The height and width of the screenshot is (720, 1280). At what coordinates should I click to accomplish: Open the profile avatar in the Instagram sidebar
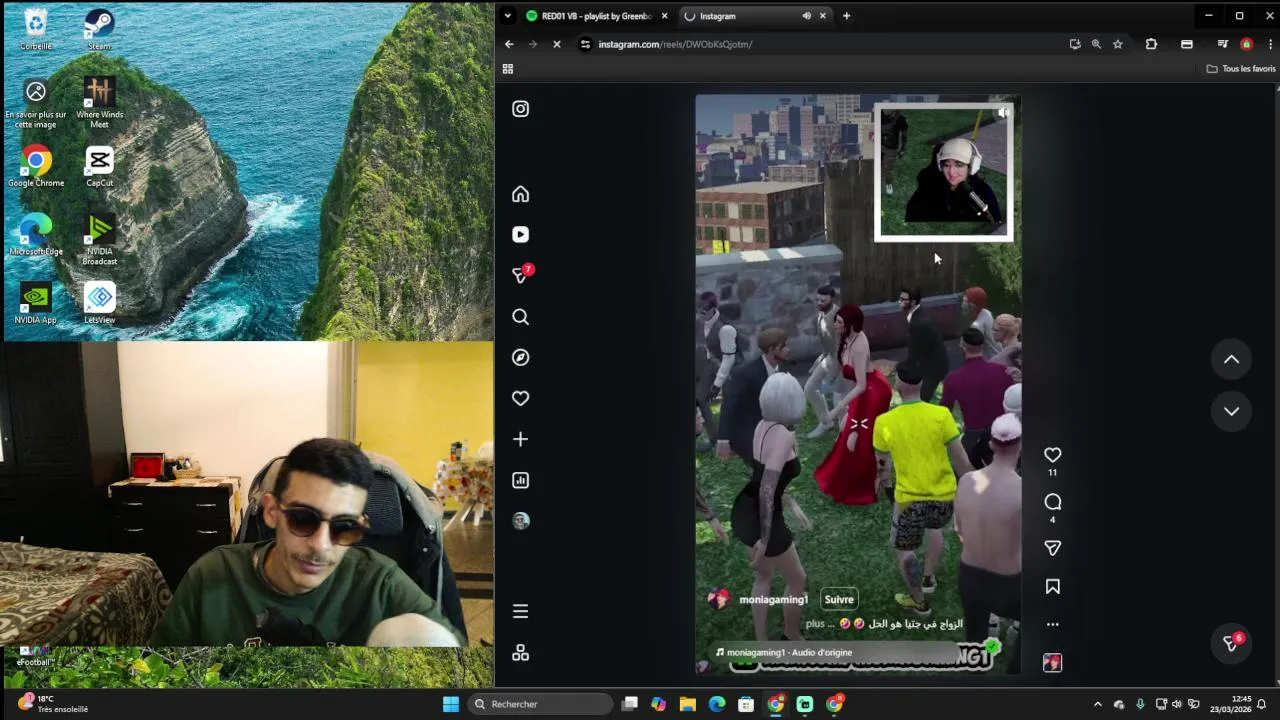click(520, 521)
